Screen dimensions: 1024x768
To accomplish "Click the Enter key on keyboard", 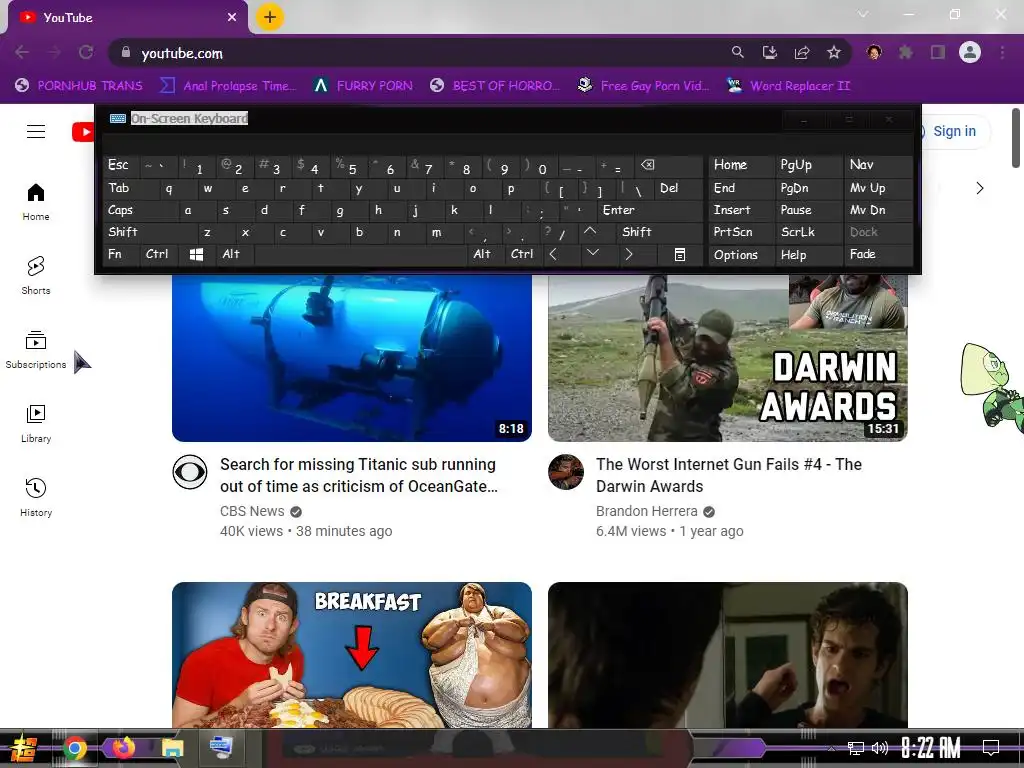I will (650, 210).
